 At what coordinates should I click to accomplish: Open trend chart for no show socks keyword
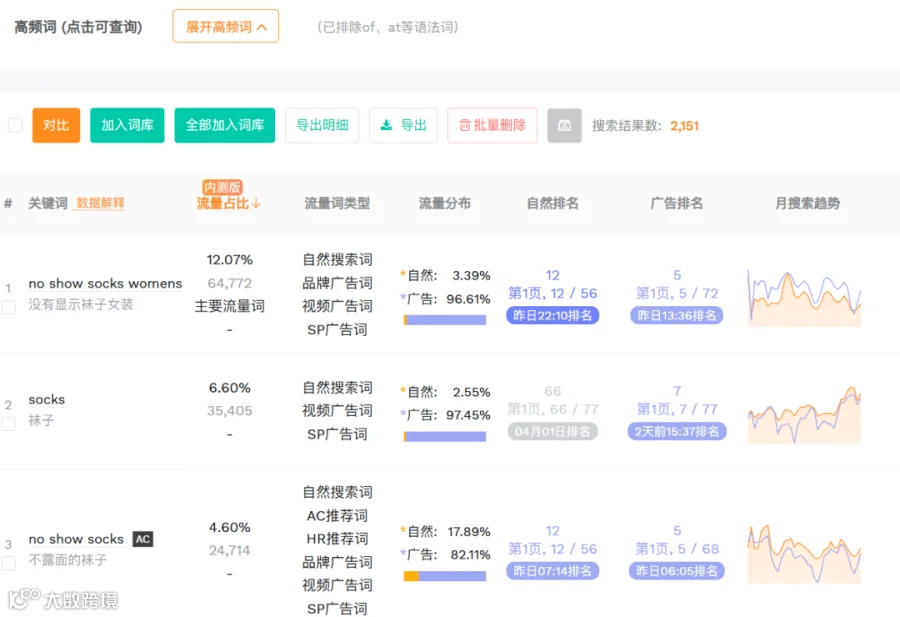click(x=804, y=553)
